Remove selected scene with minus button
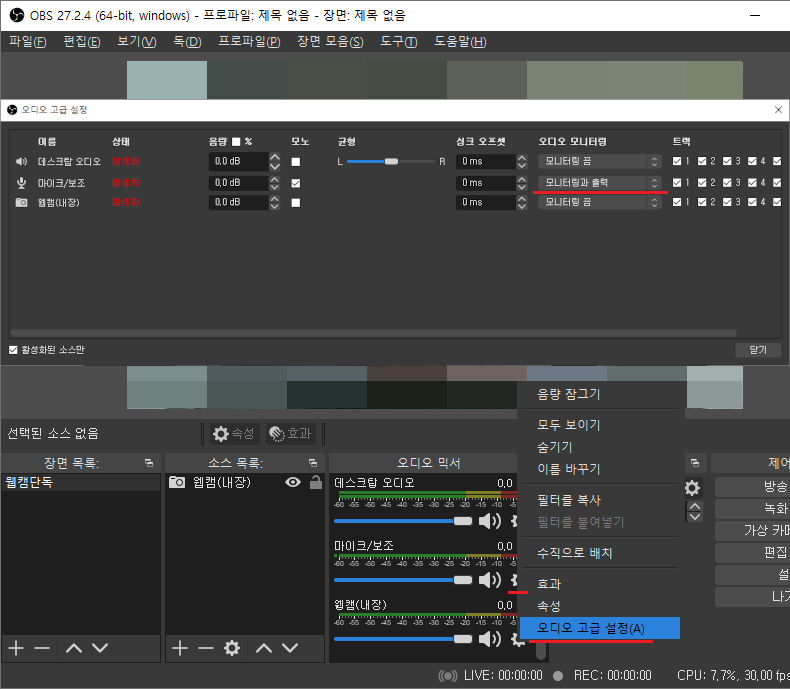This screenshot has height=689, width=790. tap(42, 648)
